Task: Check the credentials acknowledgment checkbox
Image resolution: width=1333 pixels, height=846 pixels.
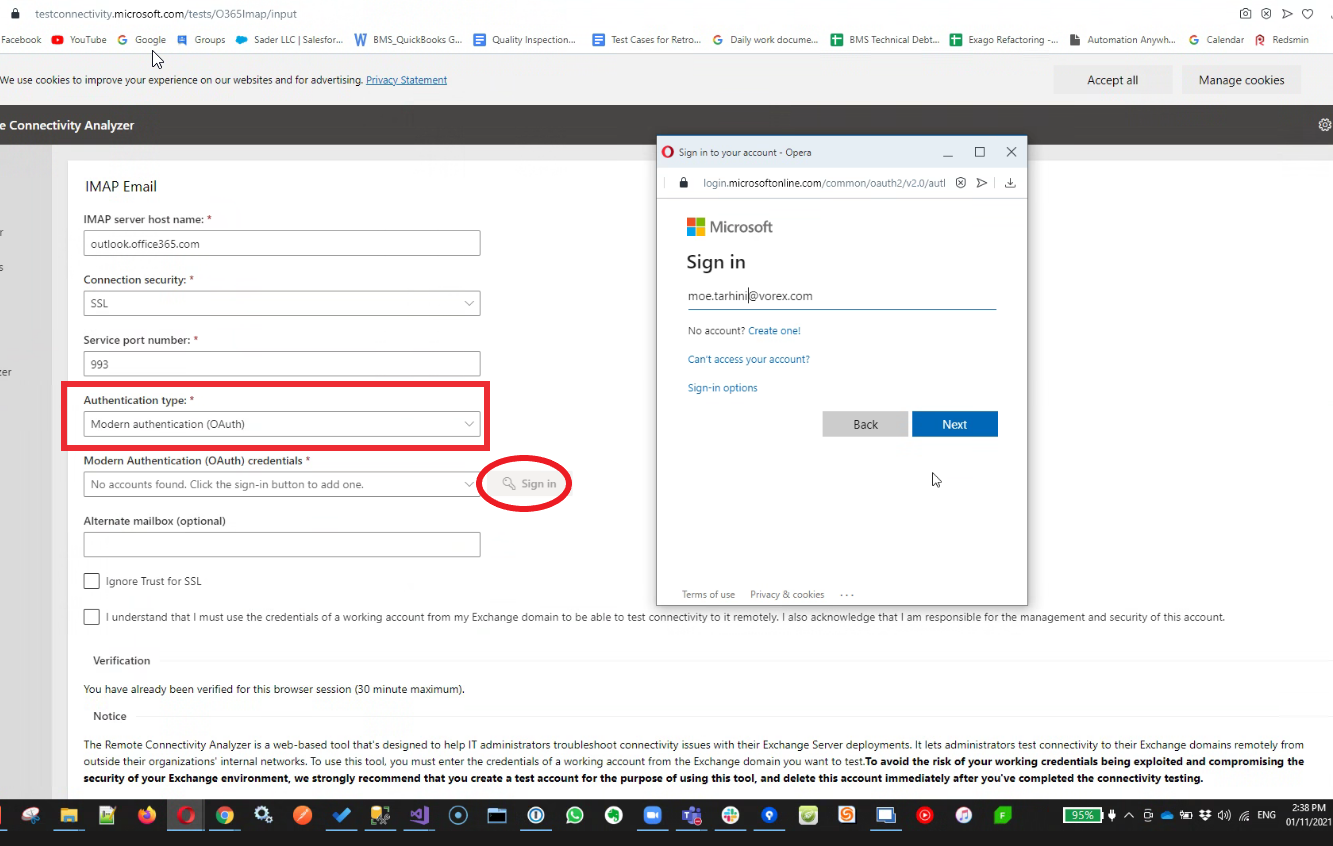Action: pos(92,617)
